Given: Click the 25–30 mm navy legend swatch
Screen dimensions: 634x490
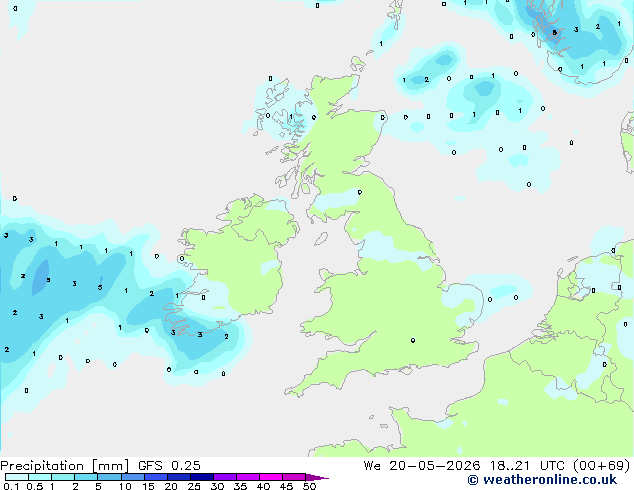Looking at the screenshot, I should [202, 477].
